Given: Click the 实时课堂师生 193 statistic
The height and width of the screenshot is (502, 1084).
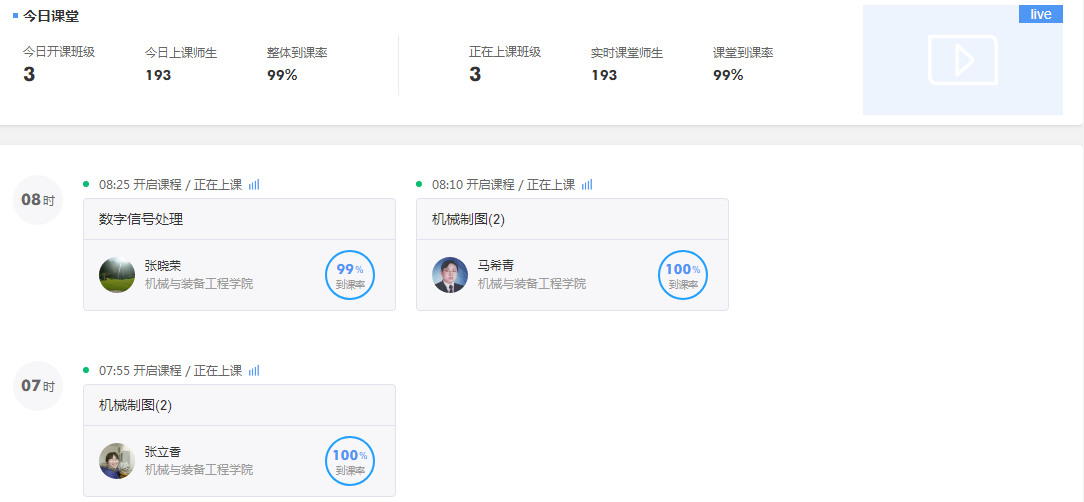Looking at the screenshot, I should [x=627, y=64].
